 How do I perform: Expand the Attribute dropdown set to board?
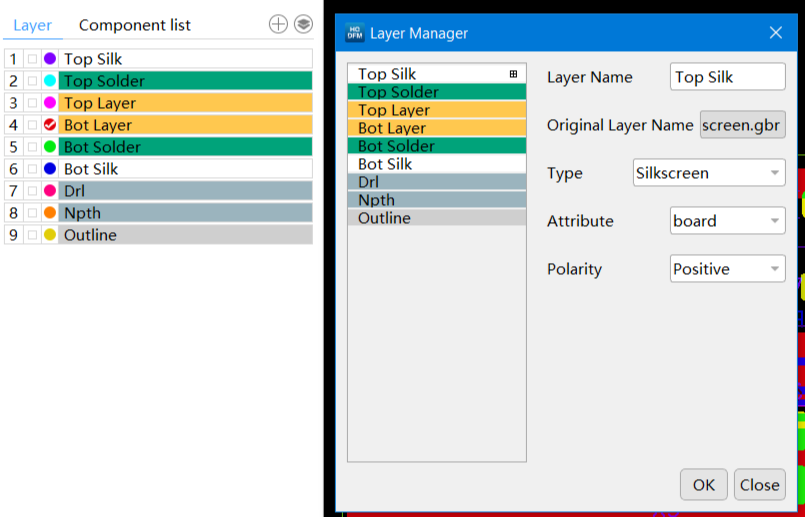(727, 221)
